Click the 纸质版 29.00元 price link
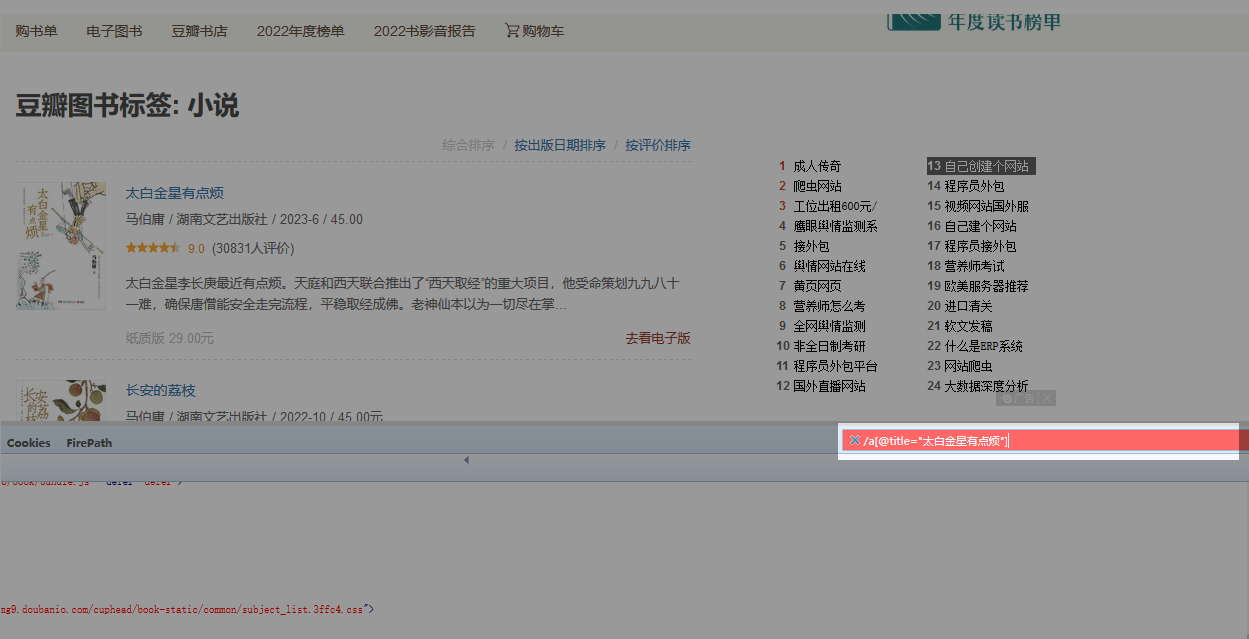The height and width of the screenshot is (639, 1249). pos(170,338)
